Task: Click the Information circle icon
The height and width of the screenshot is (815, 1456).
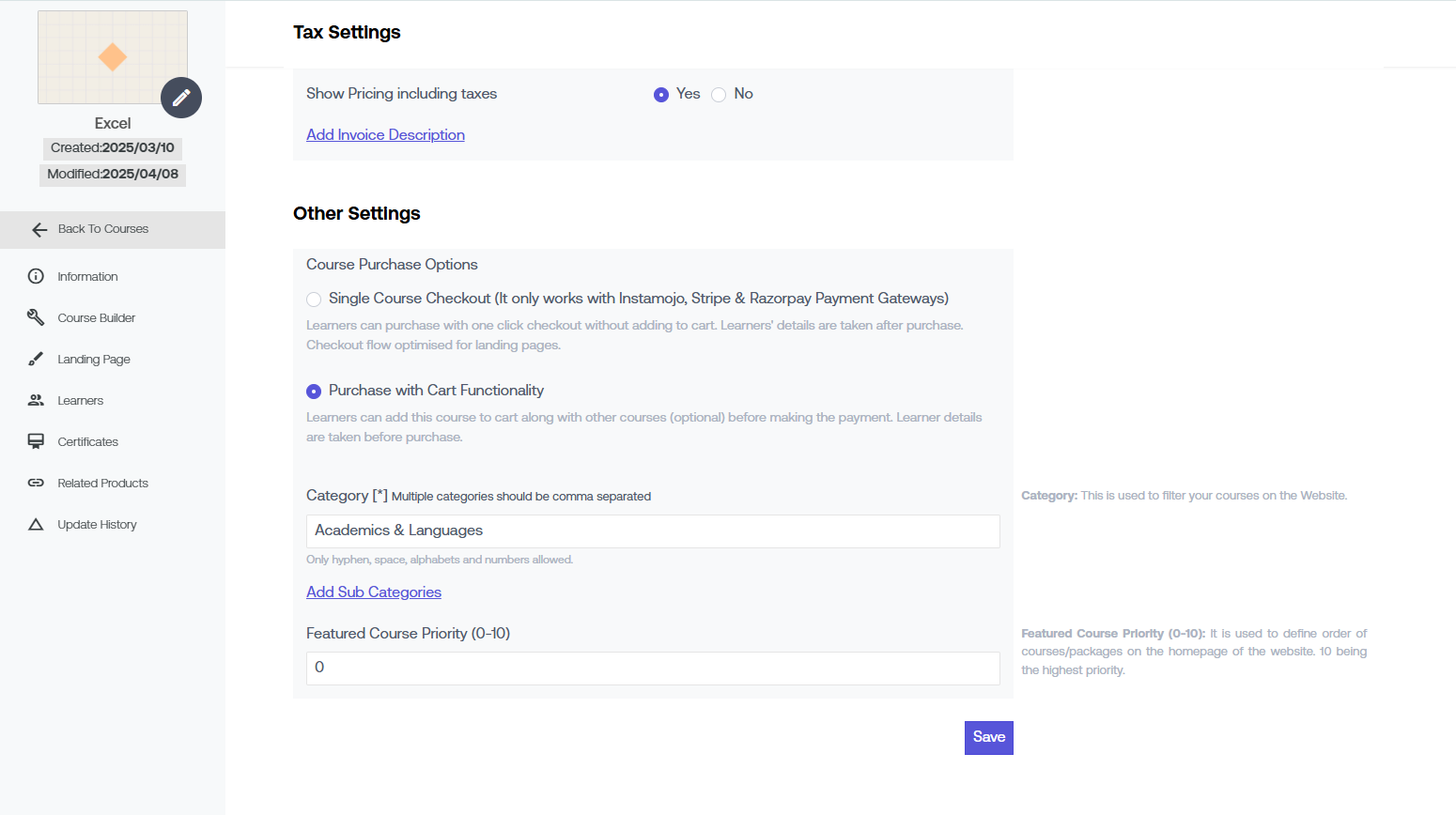Action: [x=36, y=276]
